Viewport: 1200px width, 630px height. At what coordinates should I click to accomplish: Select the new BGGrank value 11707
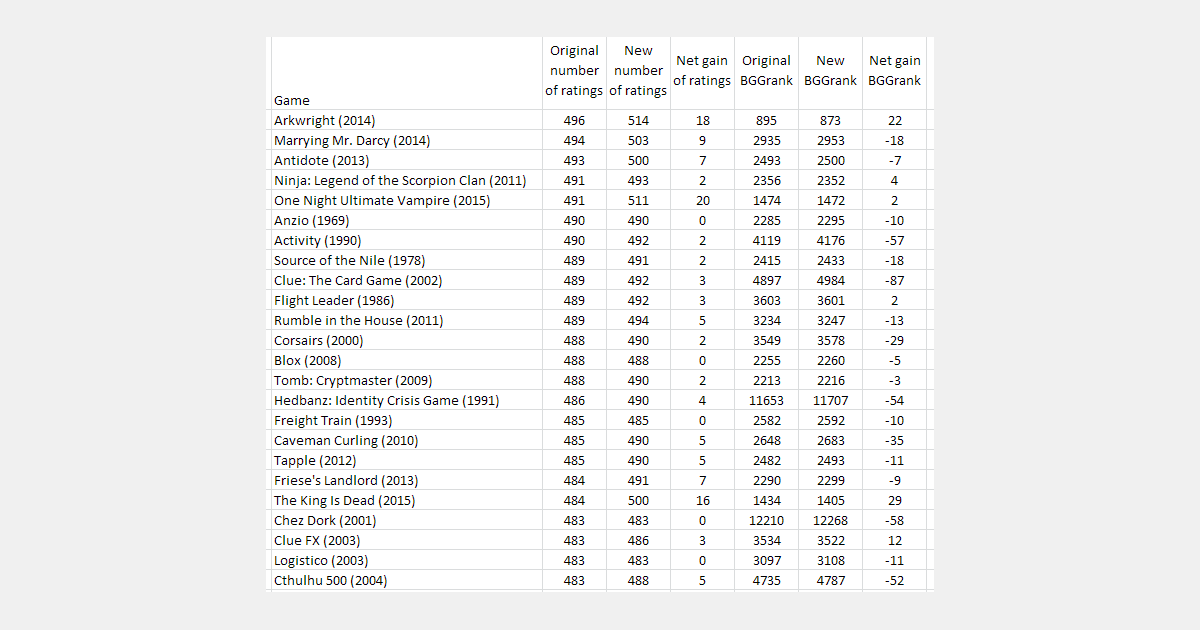tap(830, 400)
